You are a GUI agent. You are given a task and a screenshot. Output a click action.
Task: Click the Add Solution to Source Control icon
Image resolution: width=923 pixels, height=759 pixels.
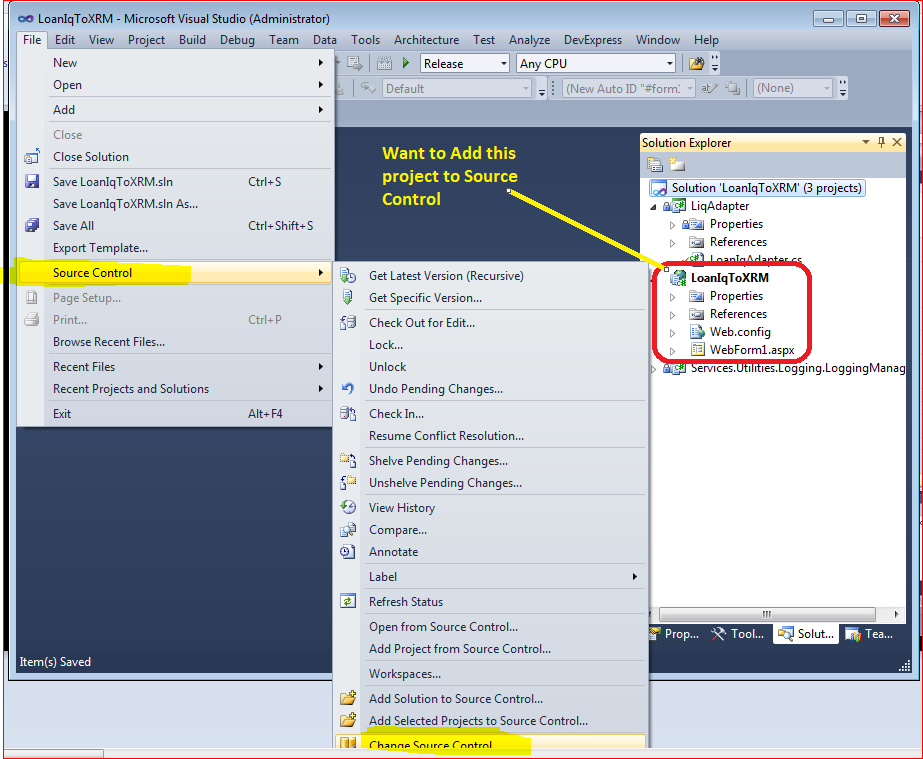click(348, 698)
